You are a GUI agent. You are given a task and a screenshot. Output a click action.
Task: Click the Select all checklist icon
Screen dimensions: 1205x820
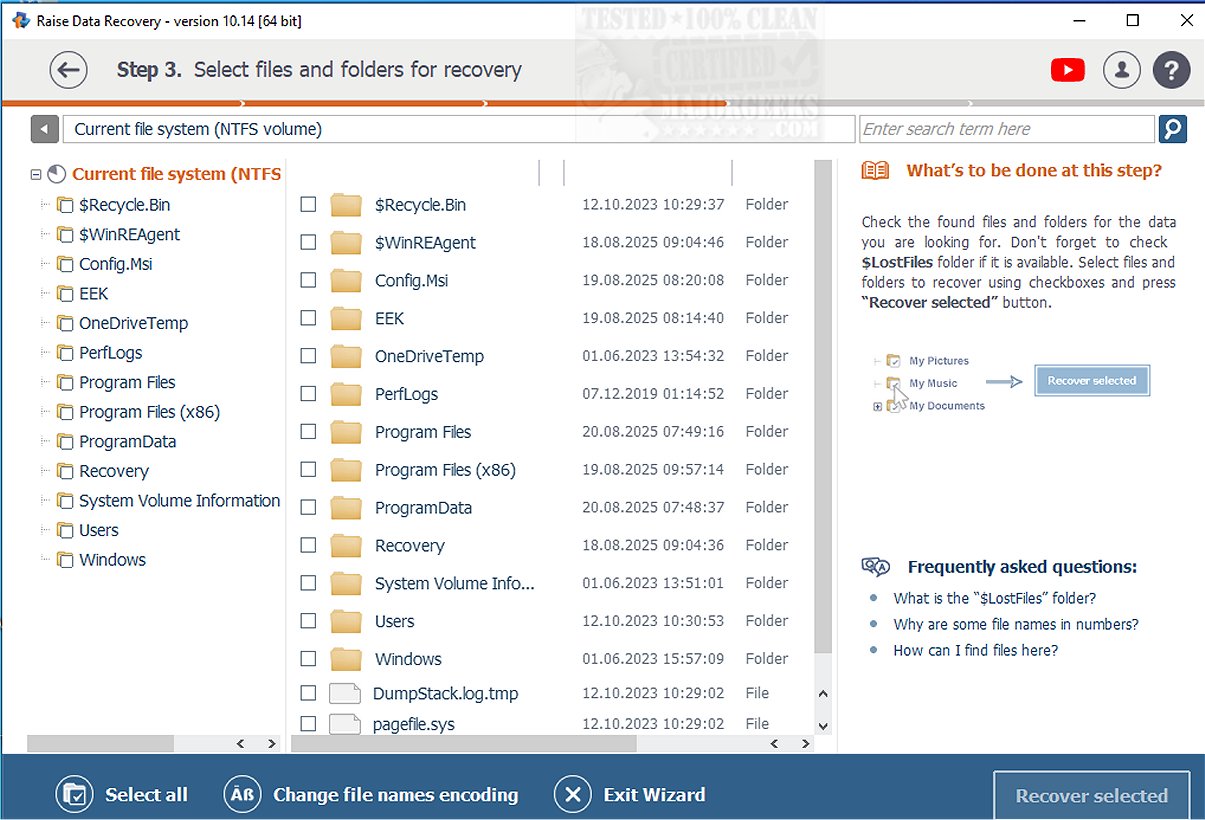tap(74, 795)
